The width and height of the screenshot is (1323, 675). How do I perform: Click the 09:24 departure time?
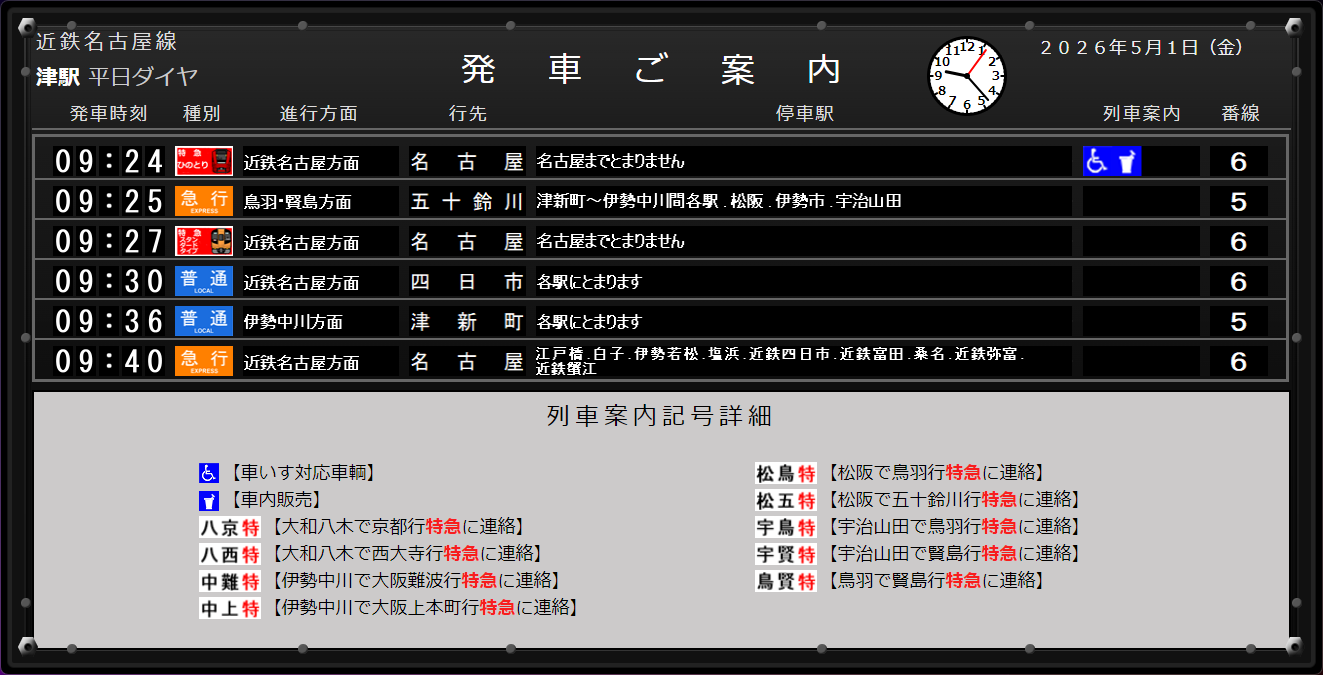point(108,161)
